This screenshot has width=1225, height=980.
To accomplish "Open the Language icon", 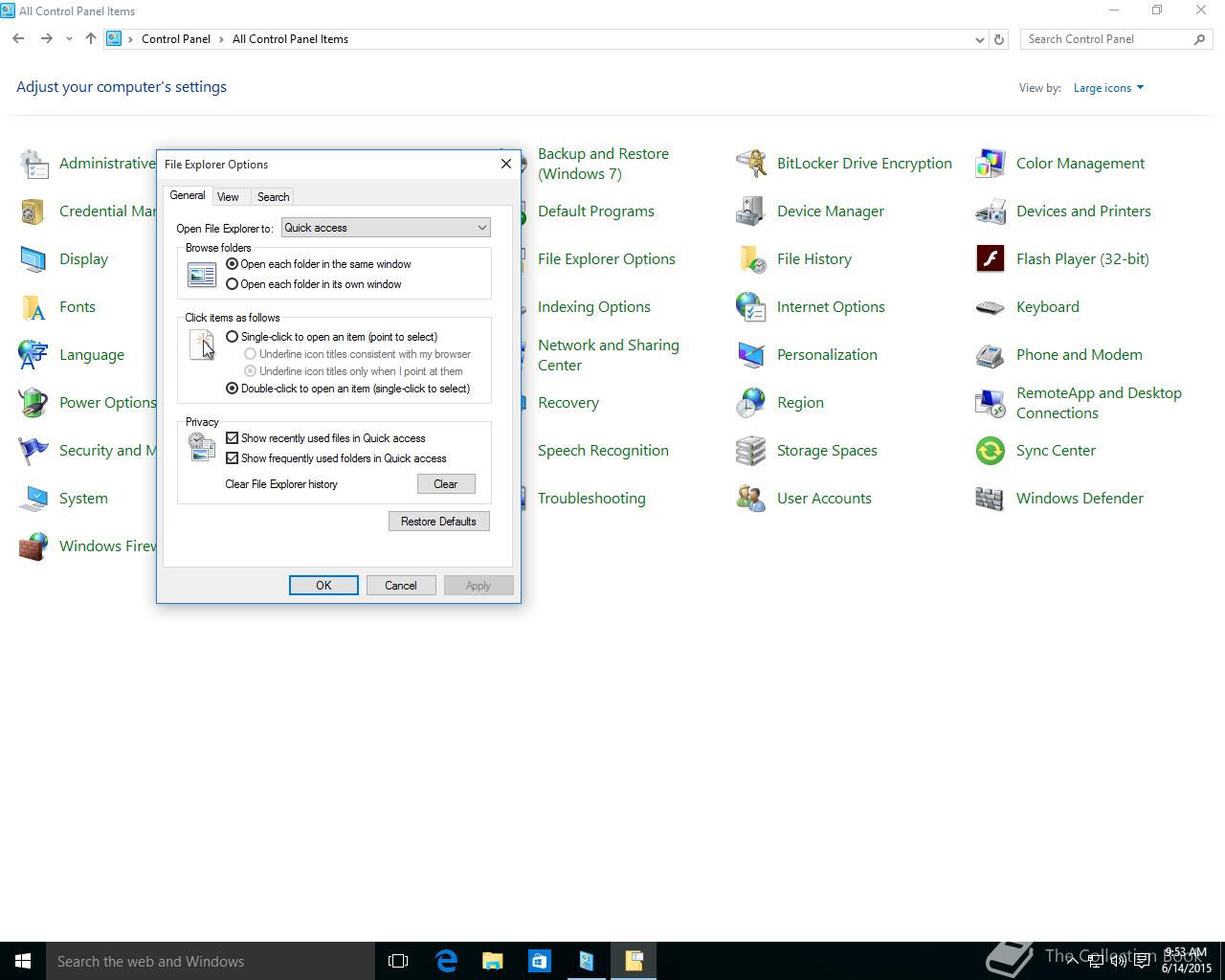I will (33, 355).
